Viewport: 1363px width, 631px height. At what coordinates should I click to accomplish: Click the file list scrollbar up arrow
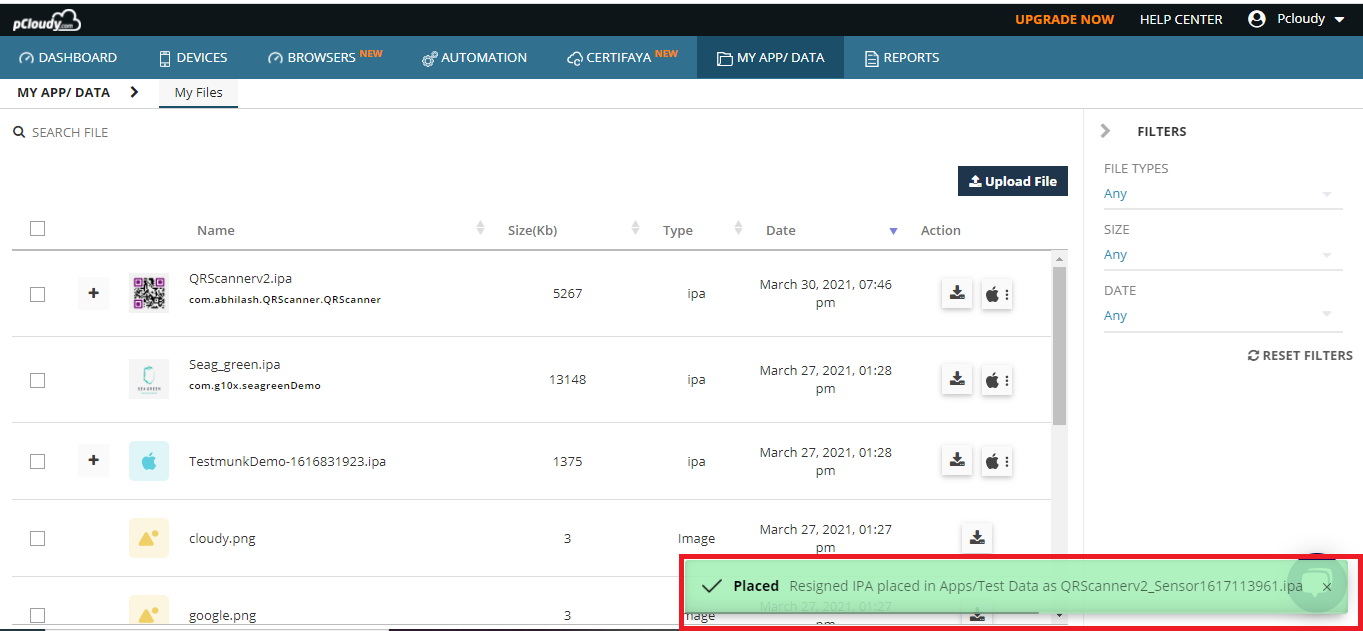click(x=1060, y=259)
